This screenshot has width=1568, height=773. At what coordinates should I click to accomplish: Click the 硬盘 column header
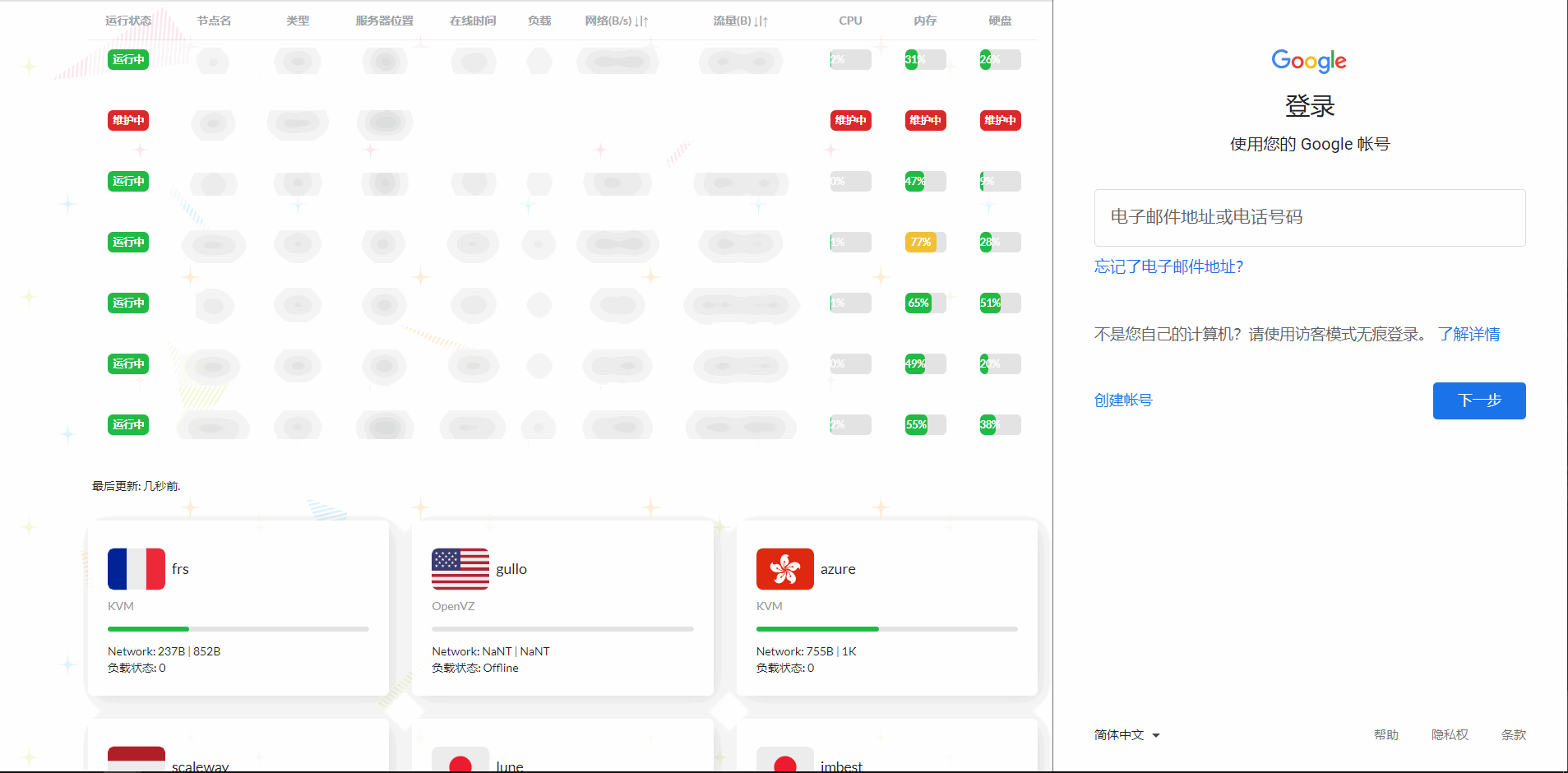[1000, 21]
